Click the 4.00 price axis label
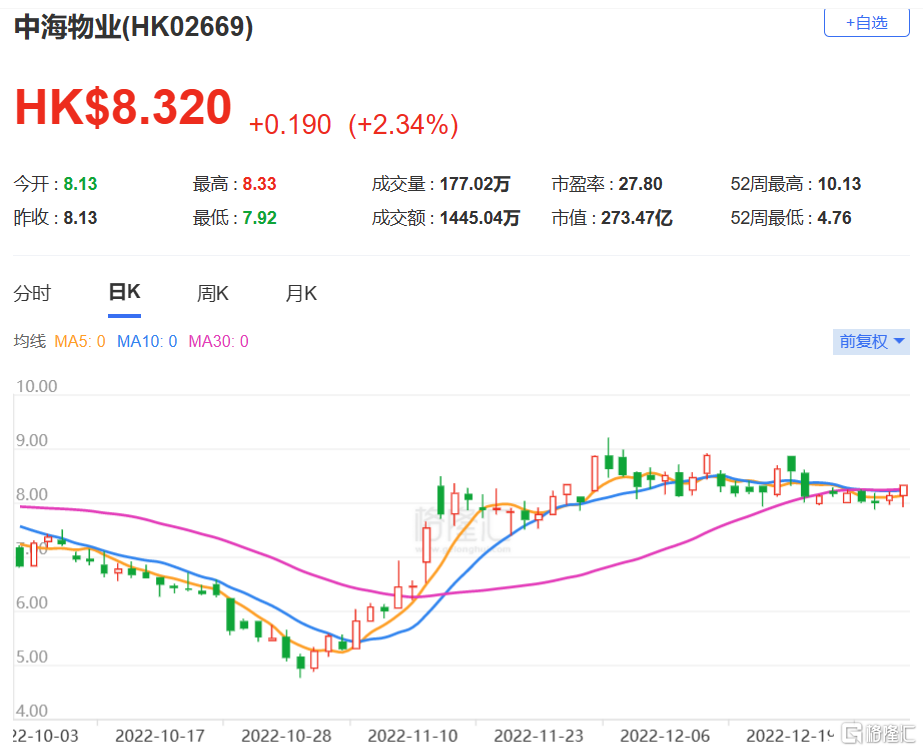This screenshot has width=923, height=751. [32, 711]
